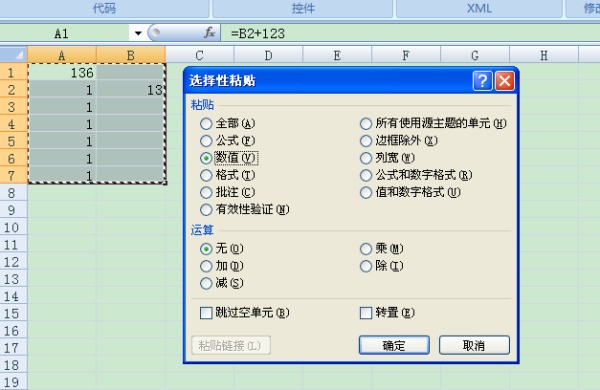The height and width of the screenshot is (390, 600).
Task: Click the 代码 ribbon group label
Action: (x=104, y=8)
